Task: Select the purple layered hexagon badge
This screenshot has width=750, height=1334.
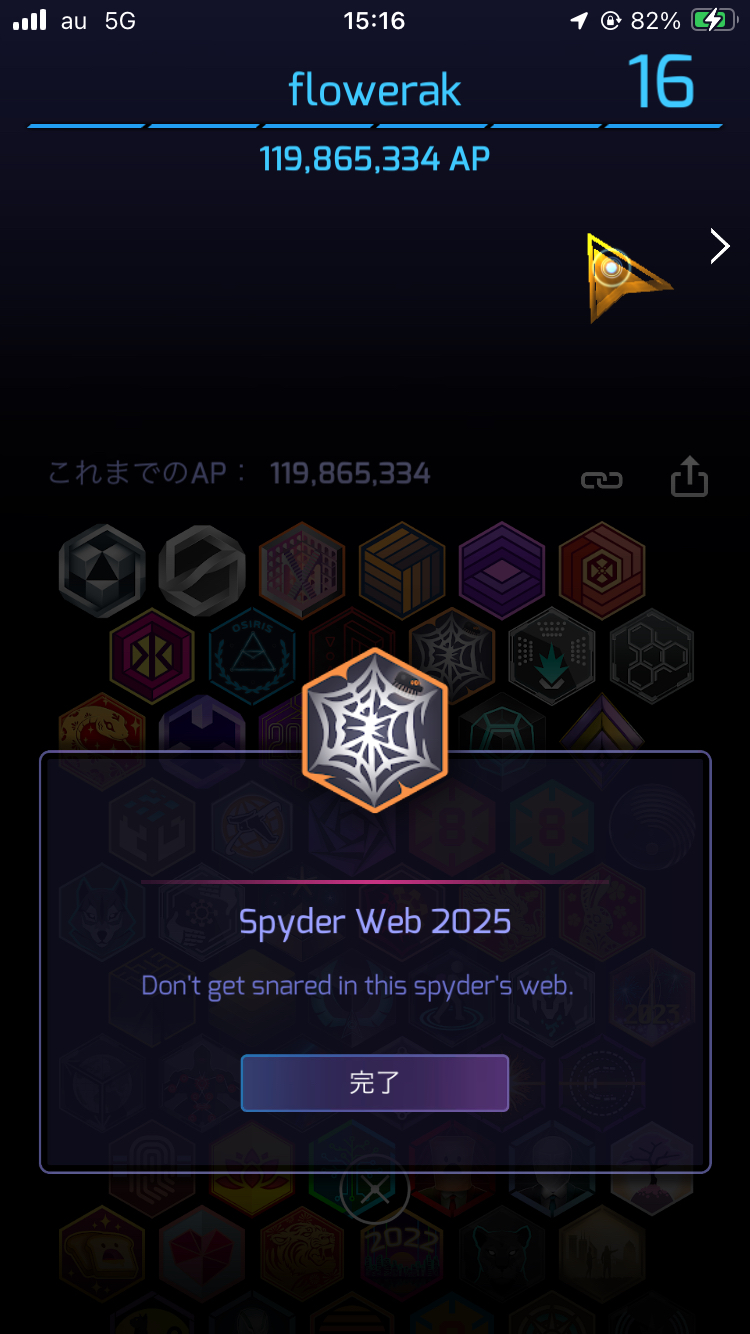Action: (502, 571)
